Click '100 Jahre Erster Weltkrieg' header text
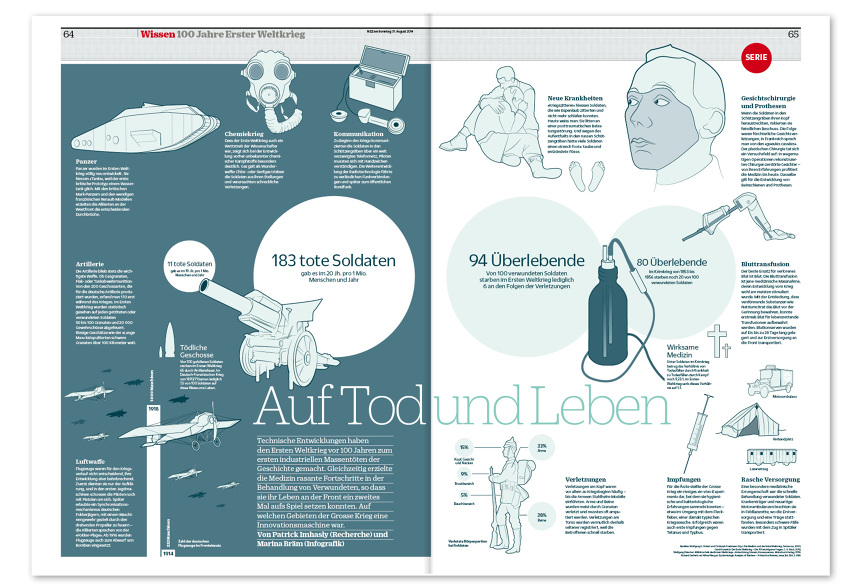The height and width of the screenshot is (587, 860). pos(241,34)
